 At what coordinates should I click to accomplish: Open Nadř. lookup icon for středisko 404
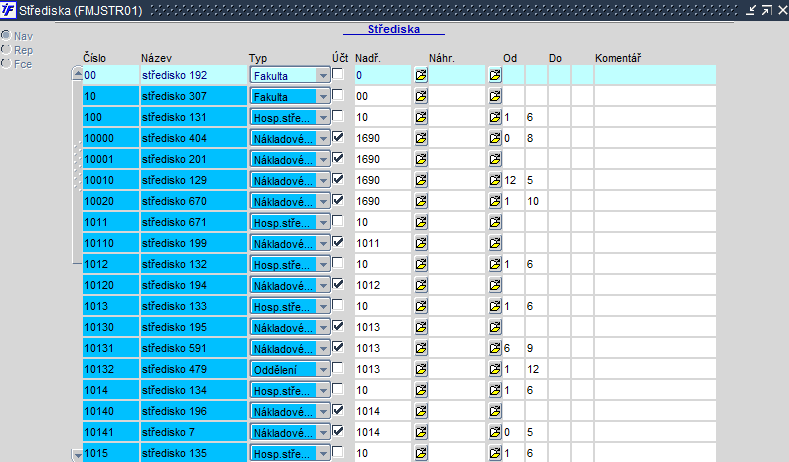pos(421,138)
